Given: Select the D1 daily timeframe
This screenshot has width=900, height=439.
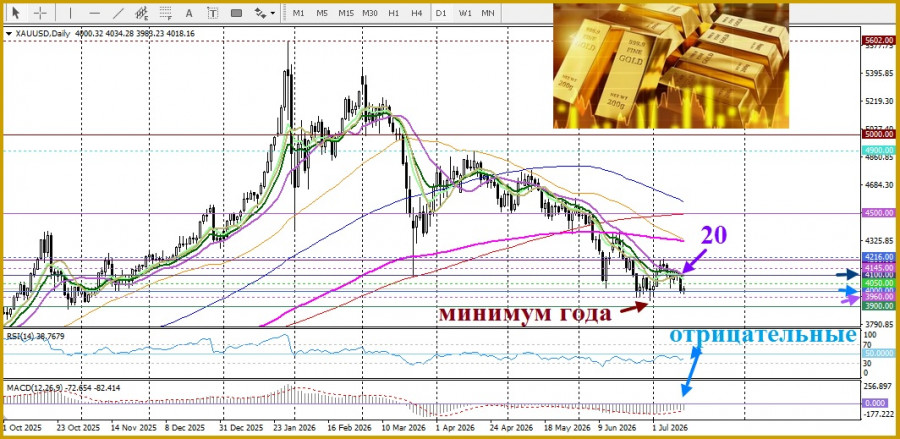Looking at the screenshot, I should 441,13.
